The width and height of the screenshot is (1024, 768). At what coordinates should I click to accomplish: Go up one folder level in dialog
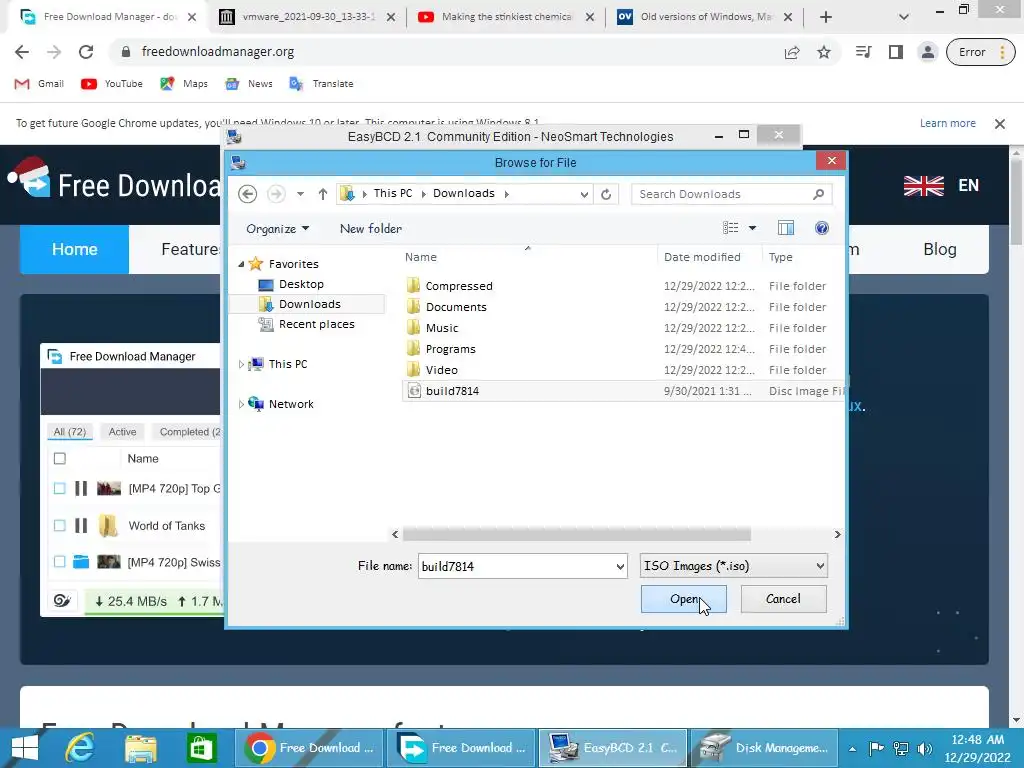tap(323, 194)
